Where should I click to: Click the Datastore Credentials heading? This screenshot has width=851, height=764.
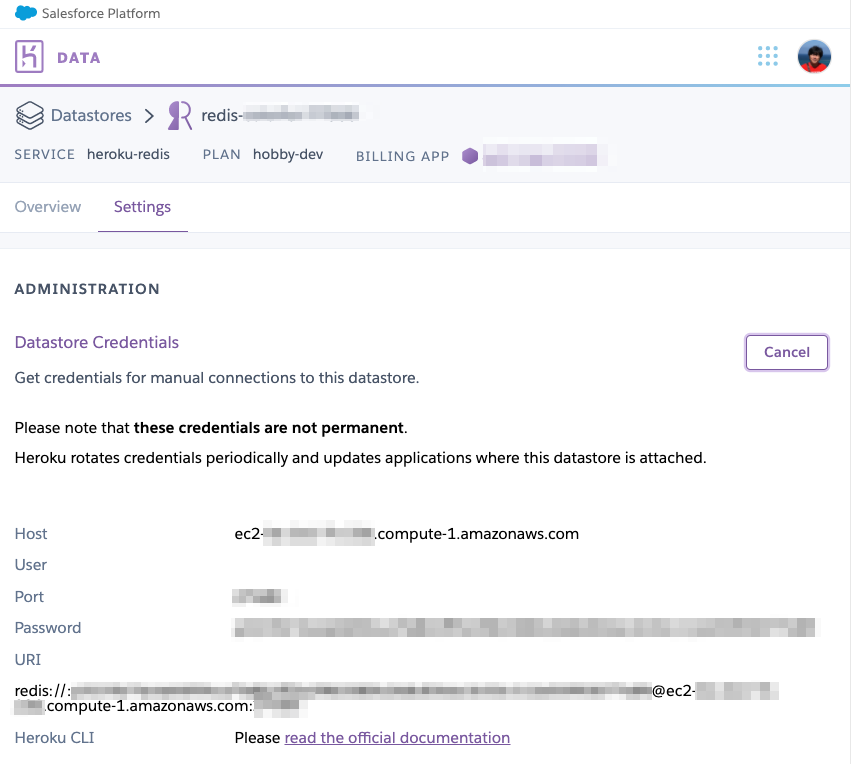97,342
